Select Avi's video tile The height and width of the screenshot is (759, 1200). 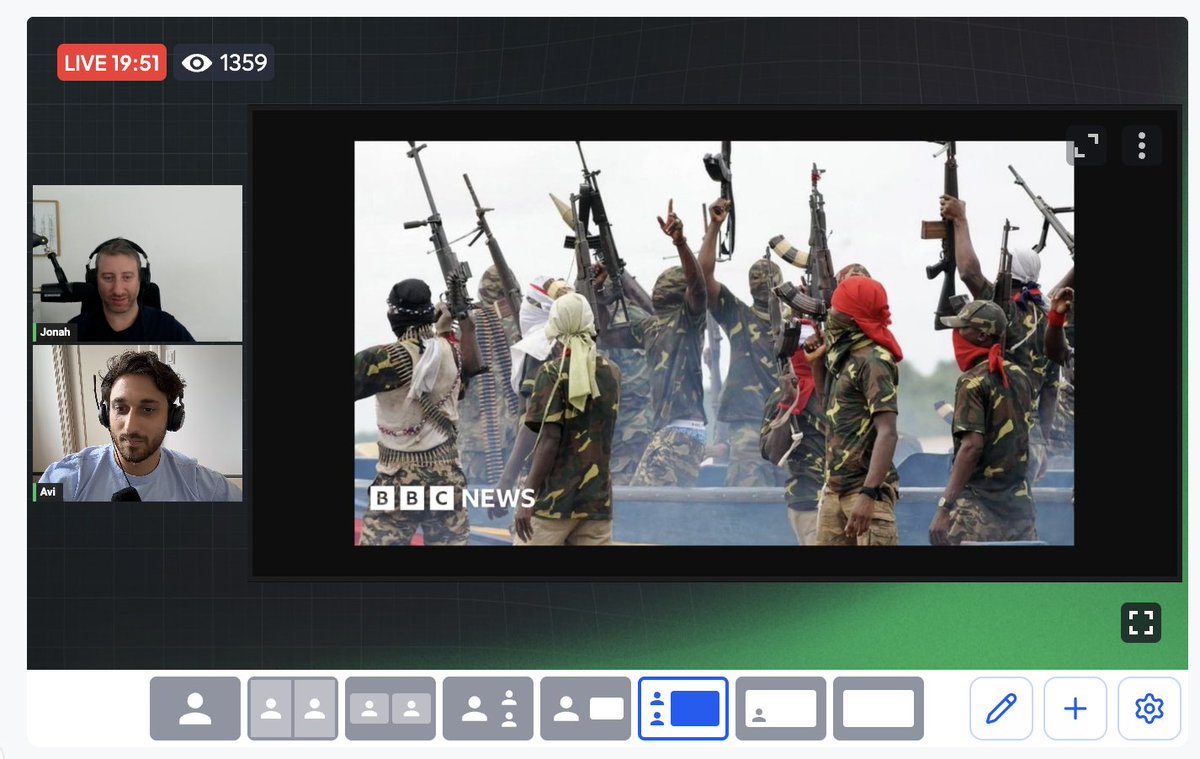pos(137,423)
